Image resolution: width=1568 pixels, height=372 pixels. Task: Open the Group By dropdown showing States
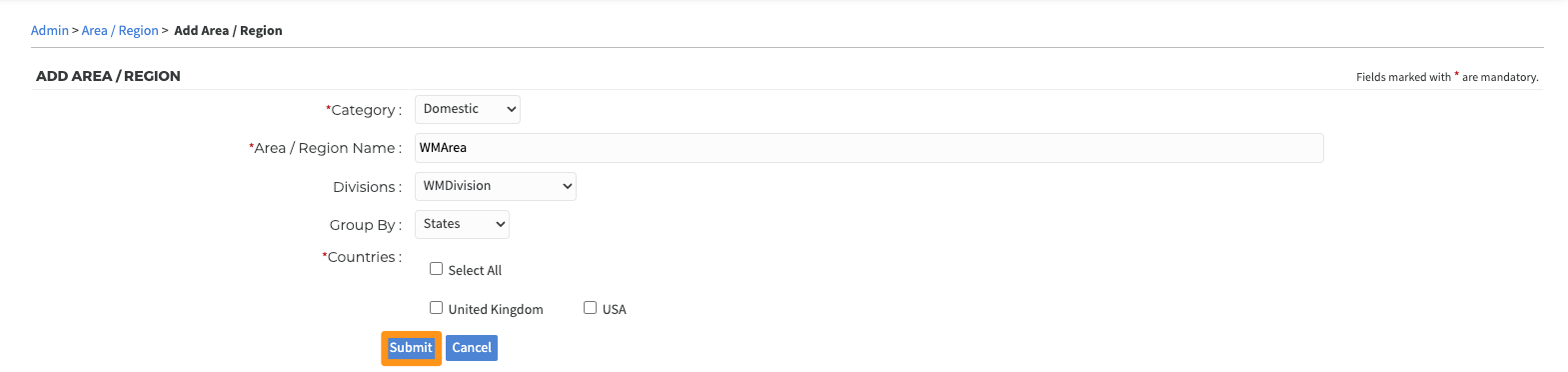[x=462, y=224]
